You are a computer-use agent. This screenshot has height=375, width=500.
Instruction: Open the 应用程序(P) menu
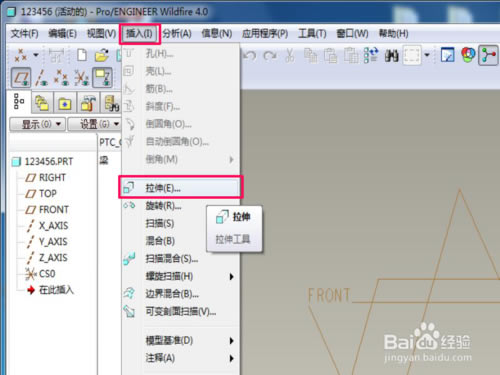265,34
